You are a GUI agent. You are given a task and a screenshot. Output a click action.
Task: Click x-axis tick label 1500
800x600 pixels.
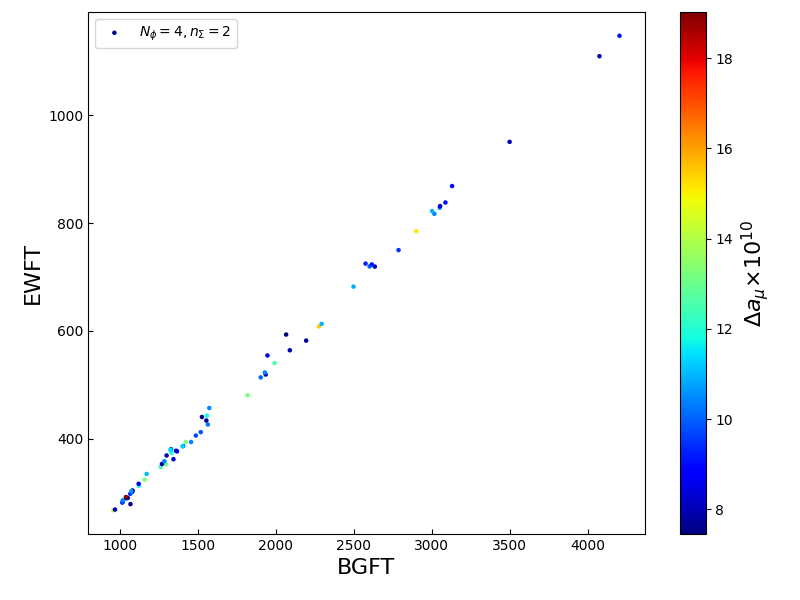(198, 546)
